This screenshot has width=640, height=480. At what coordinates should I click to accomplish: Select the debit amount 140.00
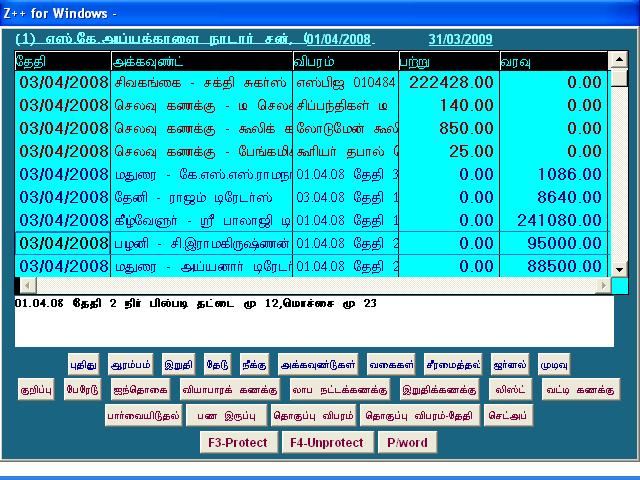tap(449, 105)
